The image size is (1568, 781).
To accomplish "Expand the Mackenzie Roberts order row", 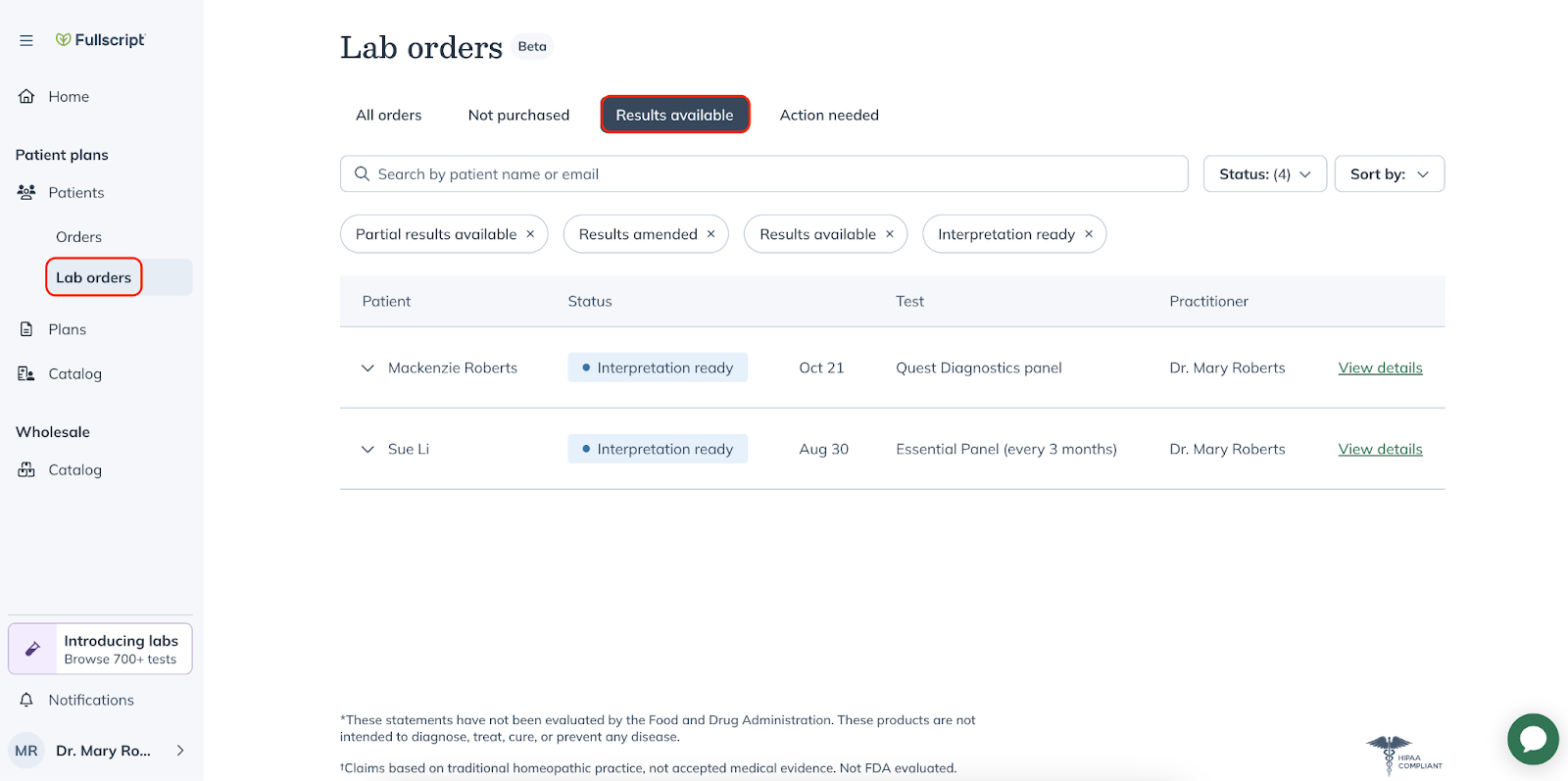I will pos(367,367).
